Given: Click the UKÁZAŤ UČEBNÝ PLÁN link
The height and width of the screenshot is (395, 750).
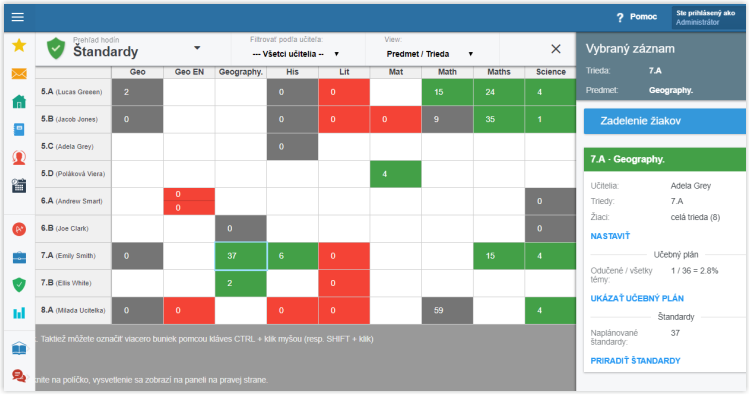Looking at the screenshot, I should (637, 298).
